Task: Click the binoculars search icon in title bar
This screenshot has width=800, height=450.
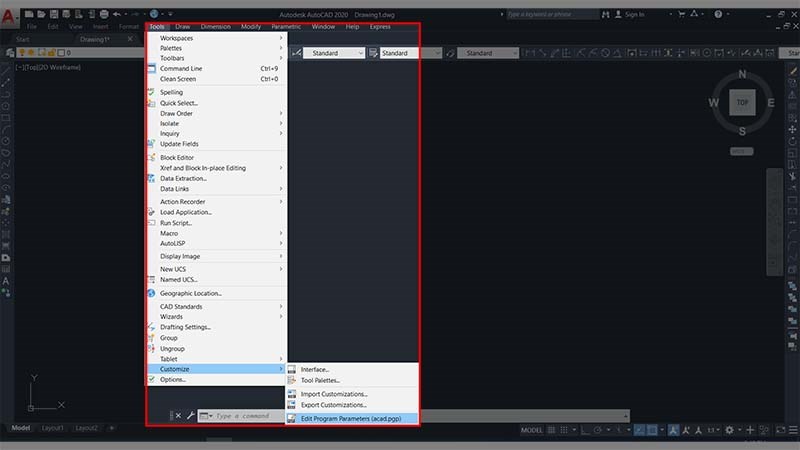Action: (x=605, y=14)
